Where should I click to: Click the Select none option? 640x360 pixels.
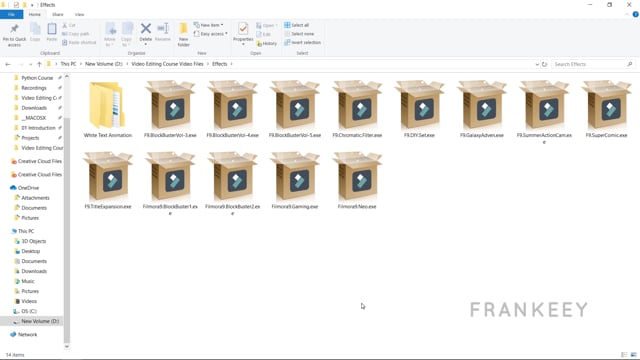[299, 34]
